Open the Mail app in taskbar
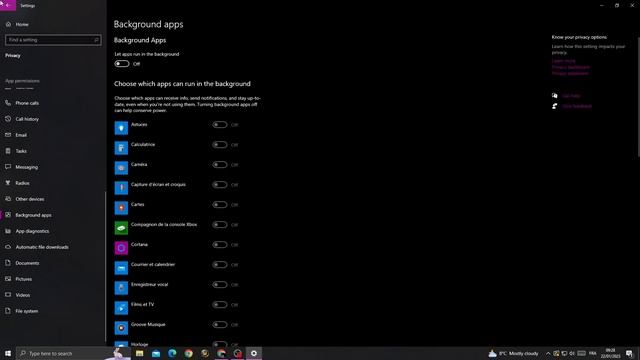 (156, 353)
